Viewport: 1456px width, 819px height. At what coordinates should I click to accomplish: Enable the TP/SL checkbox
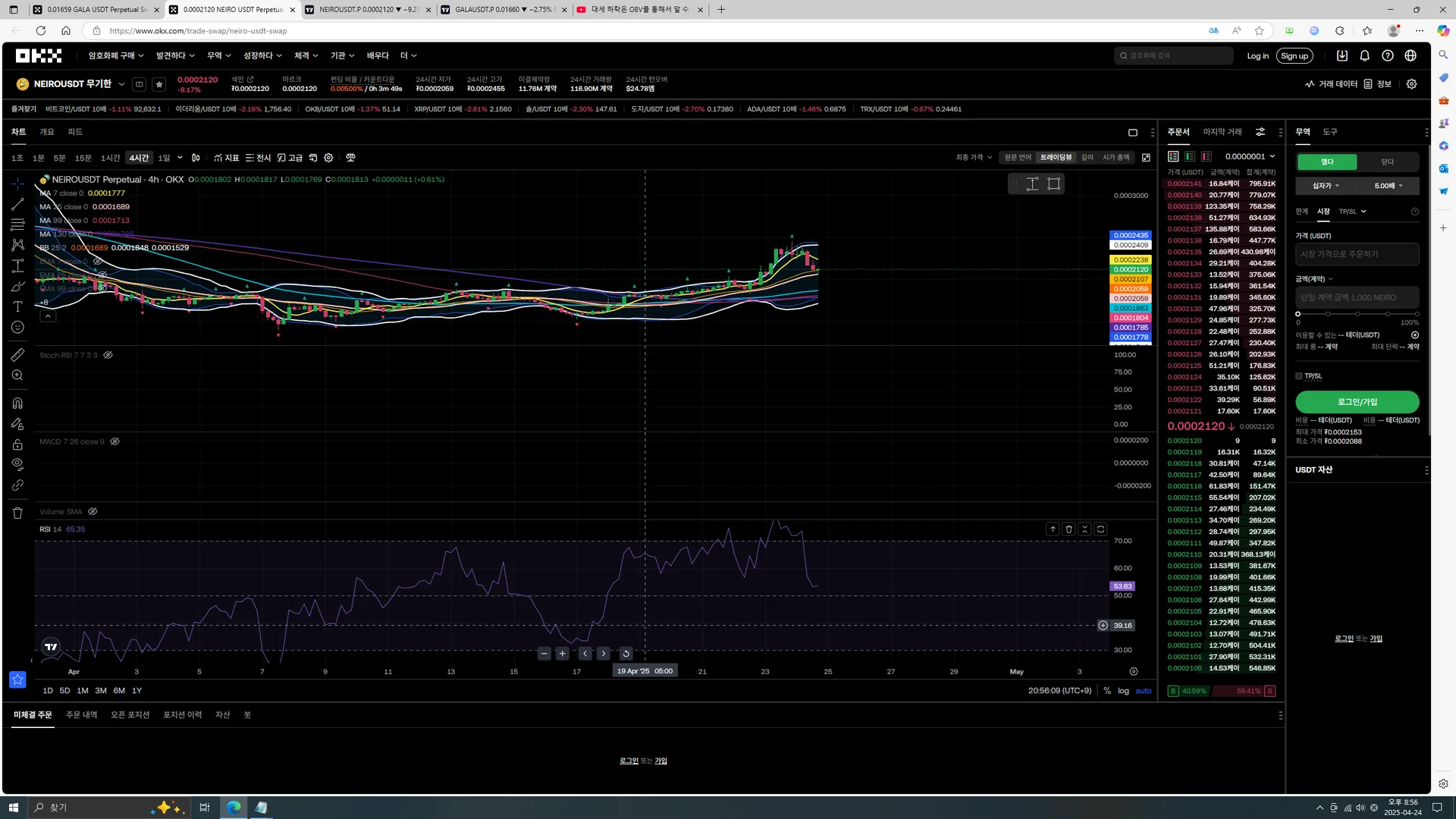(x=1299, y=376)
